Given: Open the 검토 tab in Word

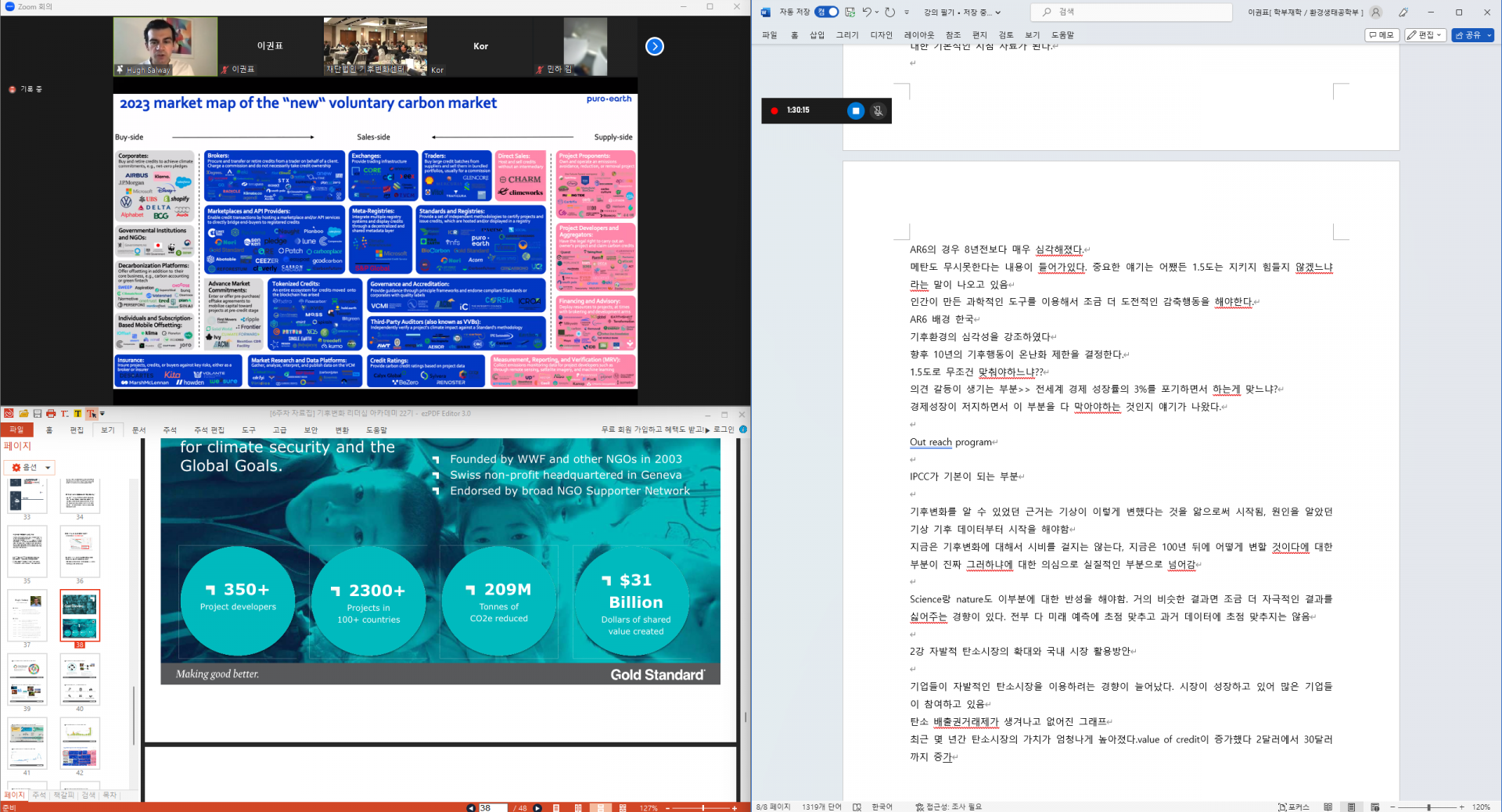Looking at the screenshot, I should (x=1006, y=35).
